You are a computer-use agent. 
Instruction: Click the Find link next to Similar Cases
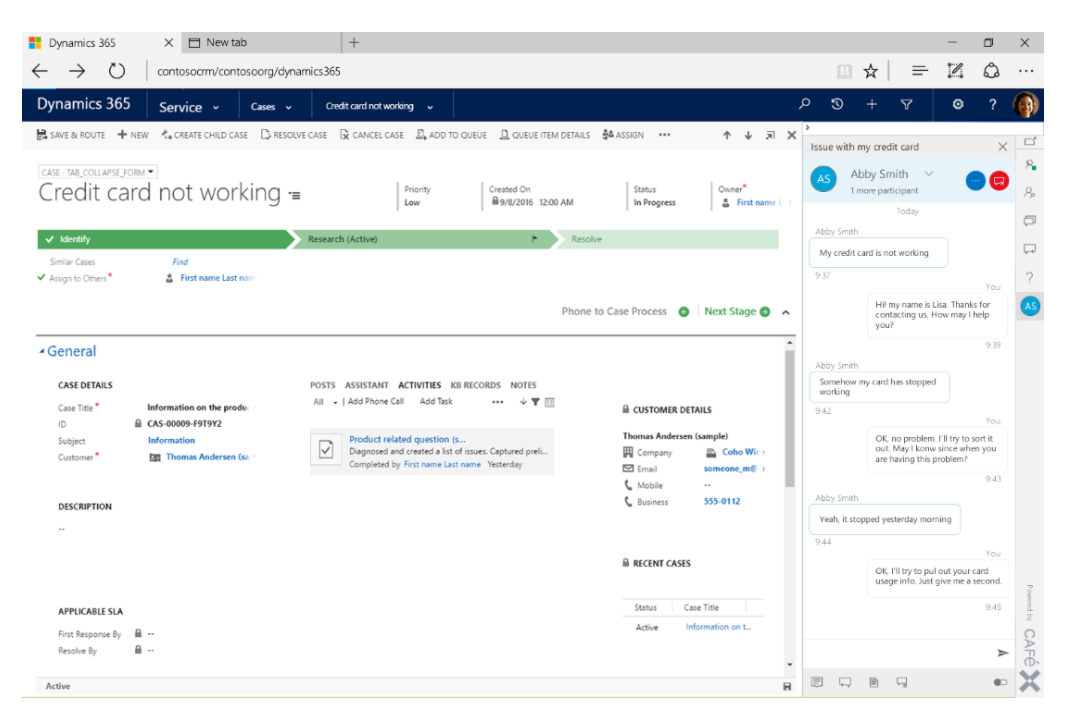pos(180,262)
